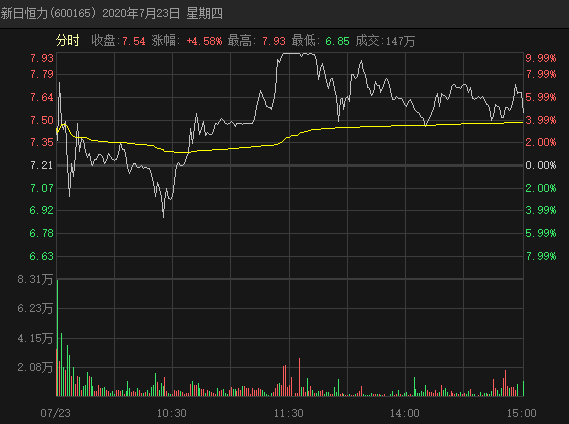569x424 pixels.
Task: Click the 7.21 baseline price label
Action: click(42, 166)
